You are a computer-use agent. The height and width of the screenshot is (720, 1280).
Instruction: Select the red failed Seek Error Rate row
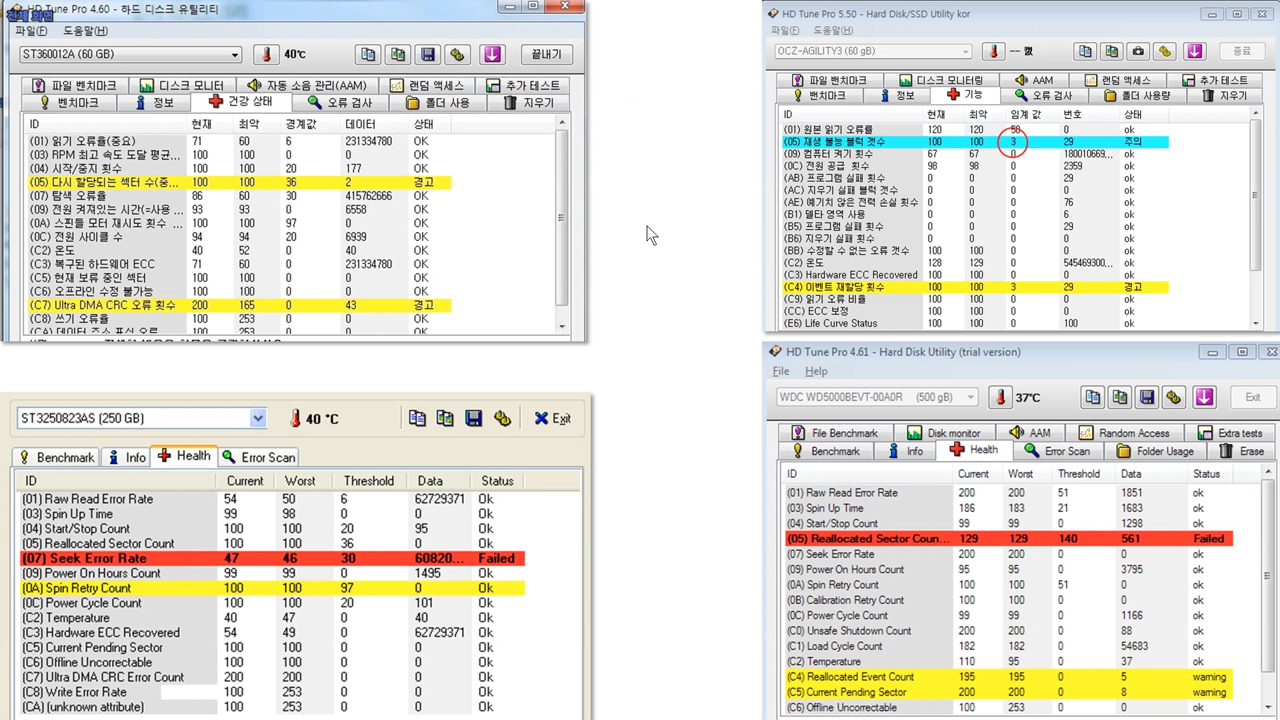(x=270, y=559)
